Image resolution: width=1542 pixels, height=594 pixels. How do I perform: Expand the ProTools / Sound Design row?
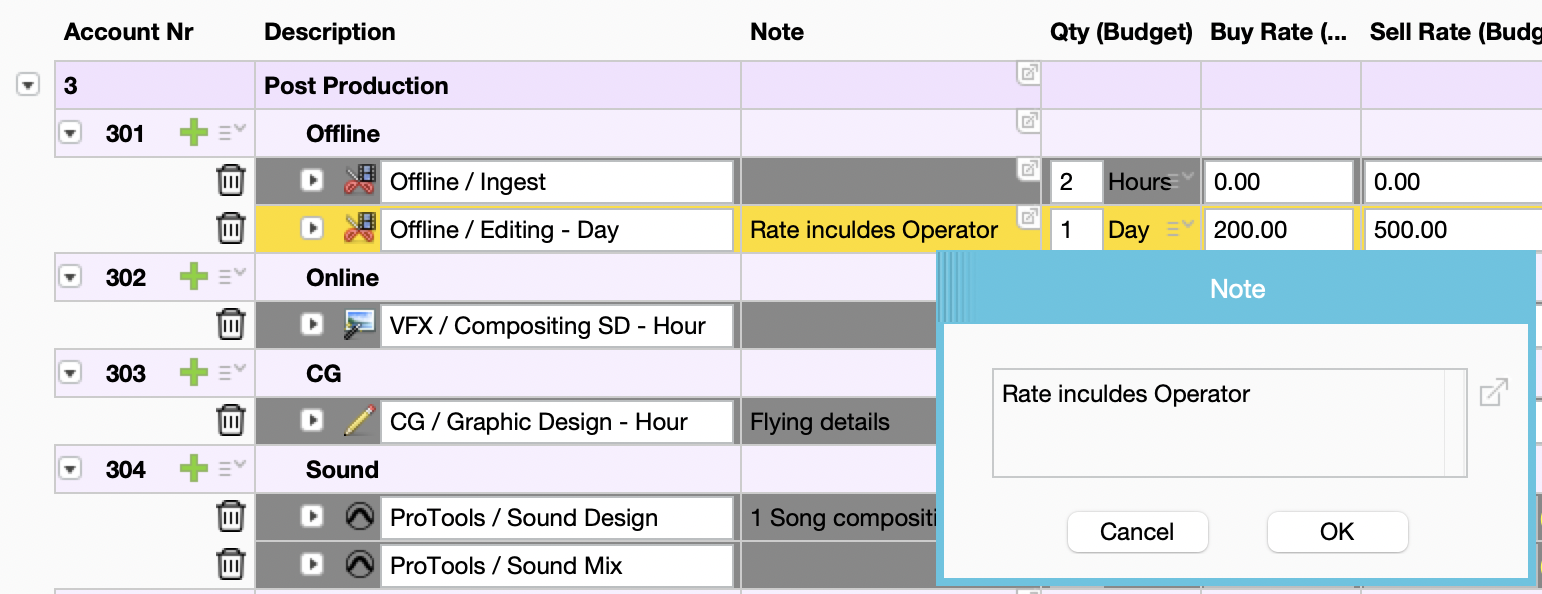point(313,517)
